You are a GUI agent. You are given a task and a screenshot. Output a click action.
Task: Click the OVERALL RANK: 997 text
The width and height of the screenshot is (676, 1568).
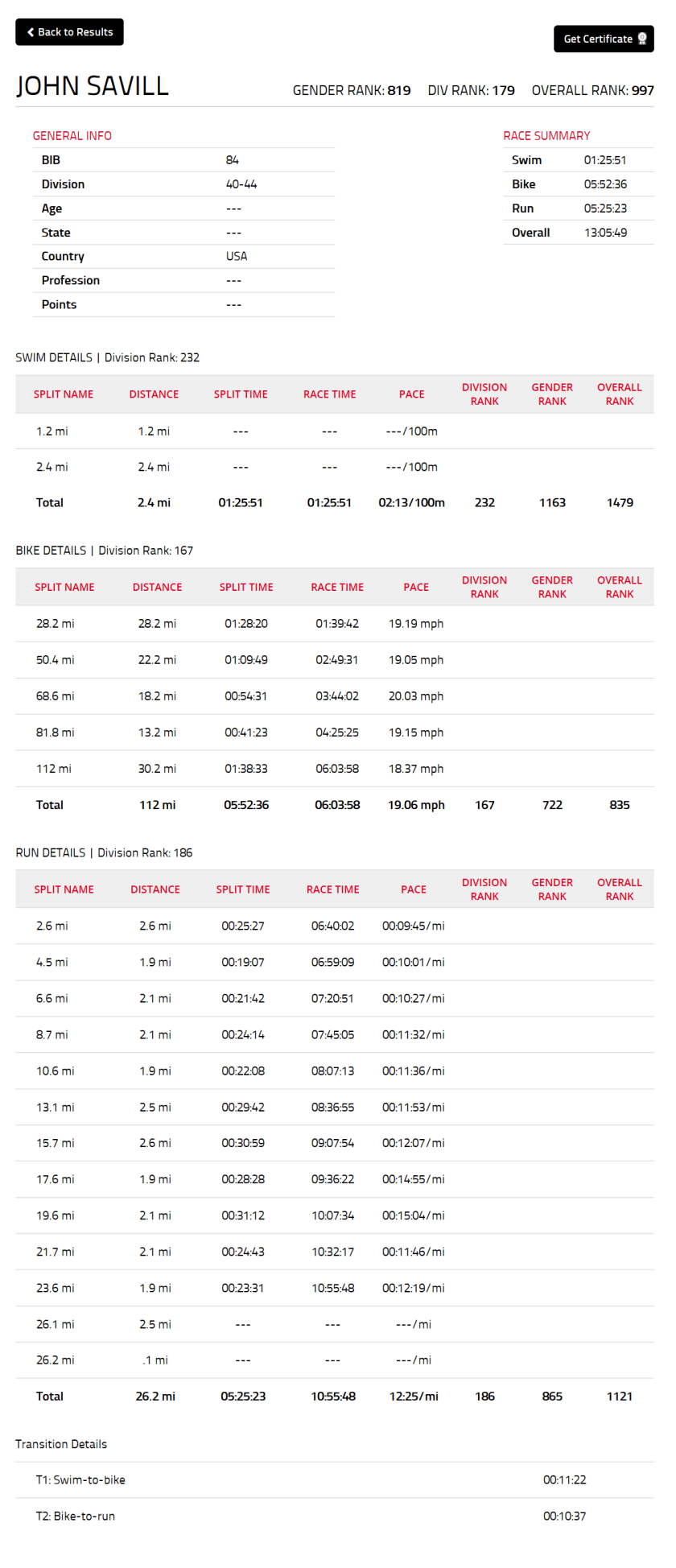[593, 90]
